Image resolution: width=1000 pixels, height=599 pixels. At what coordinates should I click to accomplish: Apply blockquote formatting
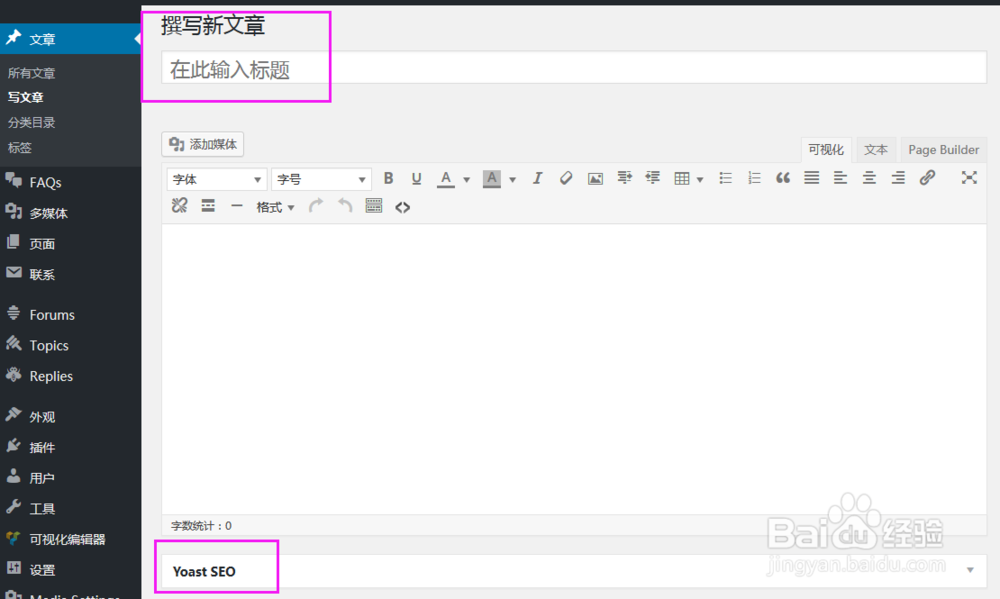tap(783, 178)
